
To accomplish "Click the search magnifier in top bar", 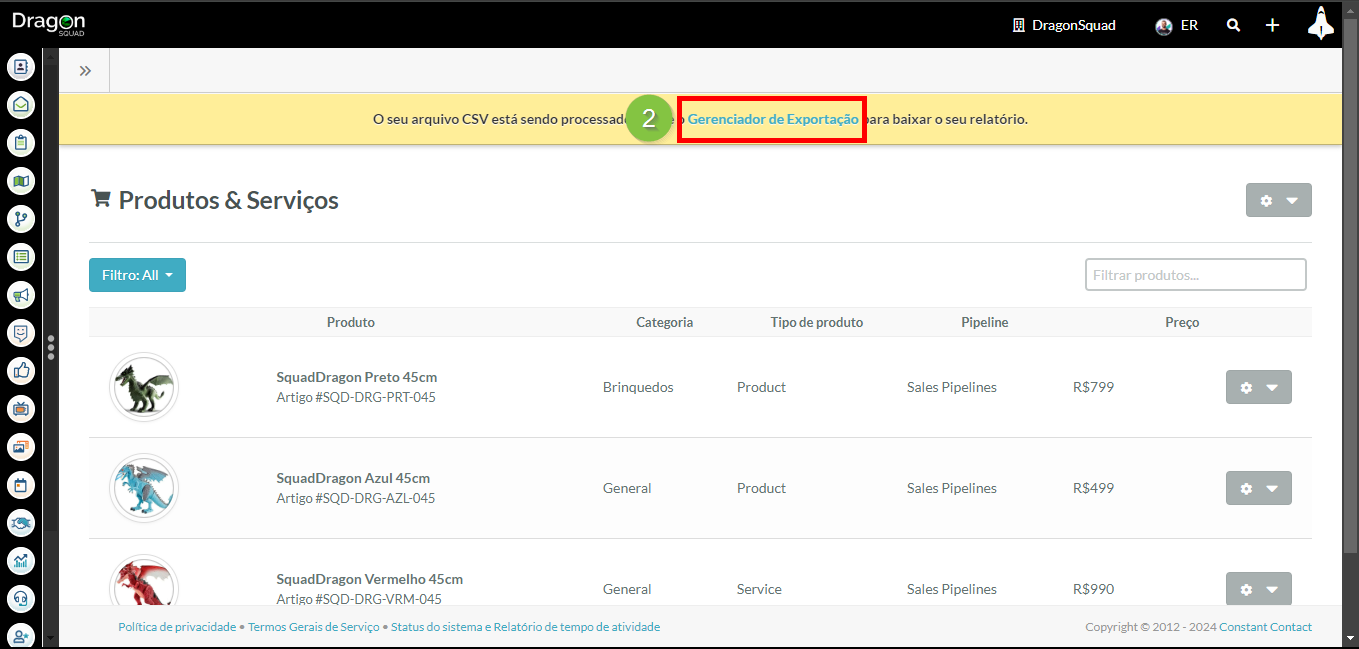I will pos(1234,25).
